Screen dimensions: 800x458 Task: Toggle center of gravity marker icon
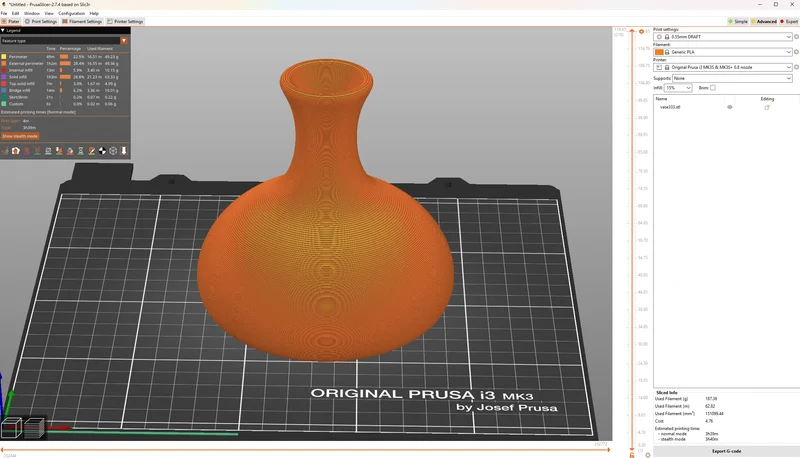(x=102, y=151)
